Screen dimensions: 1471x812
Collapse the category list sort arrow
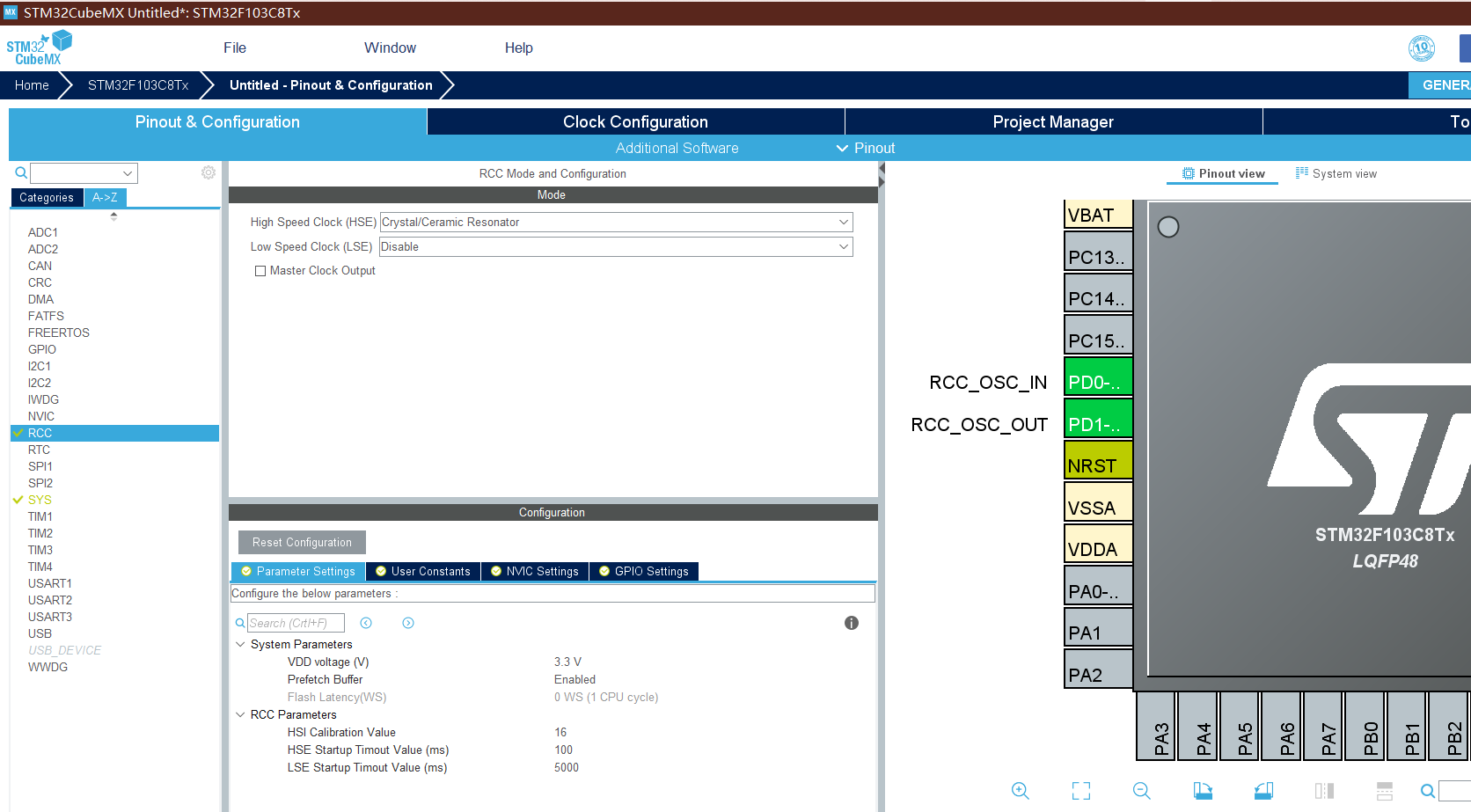coord(113,216)
